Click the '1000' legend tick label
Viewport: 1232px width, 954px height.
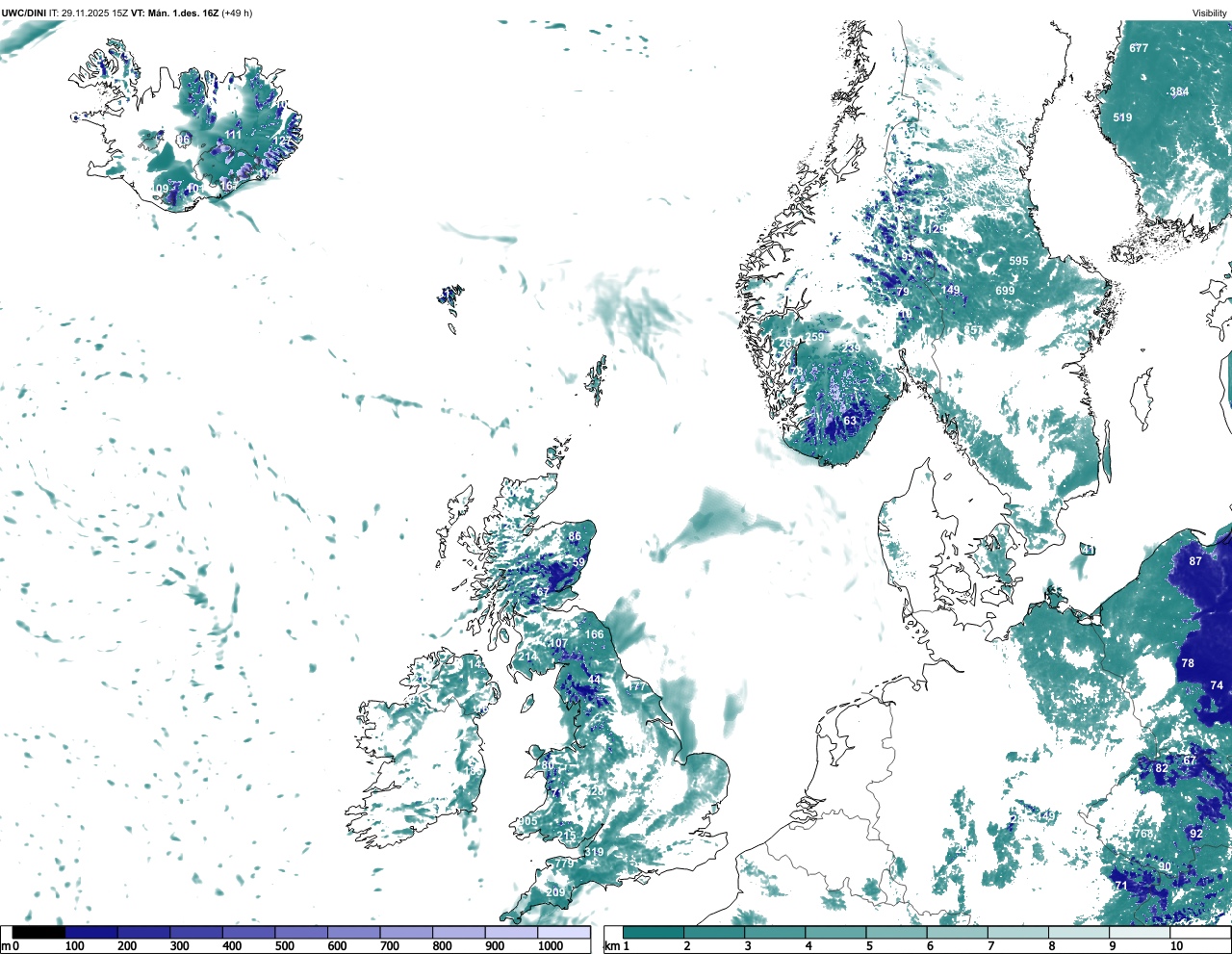click(x=551, y=946)
